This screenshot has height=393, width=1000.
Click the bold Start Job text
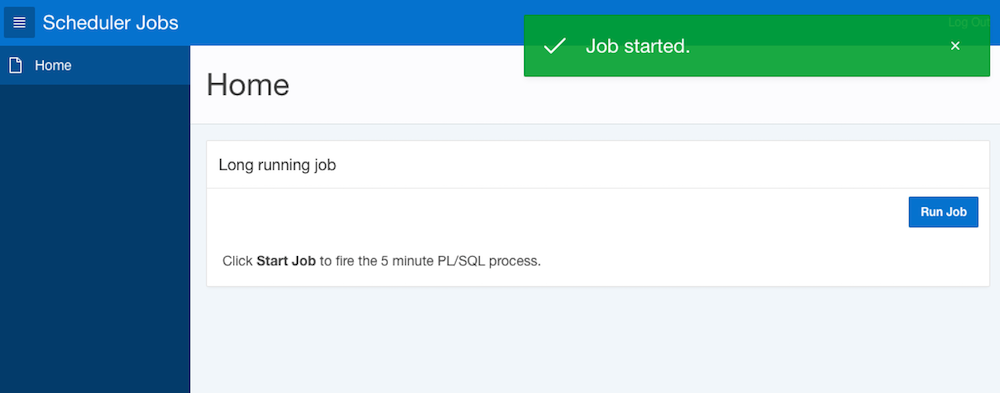pyautogui.click(x=286, y=261)
